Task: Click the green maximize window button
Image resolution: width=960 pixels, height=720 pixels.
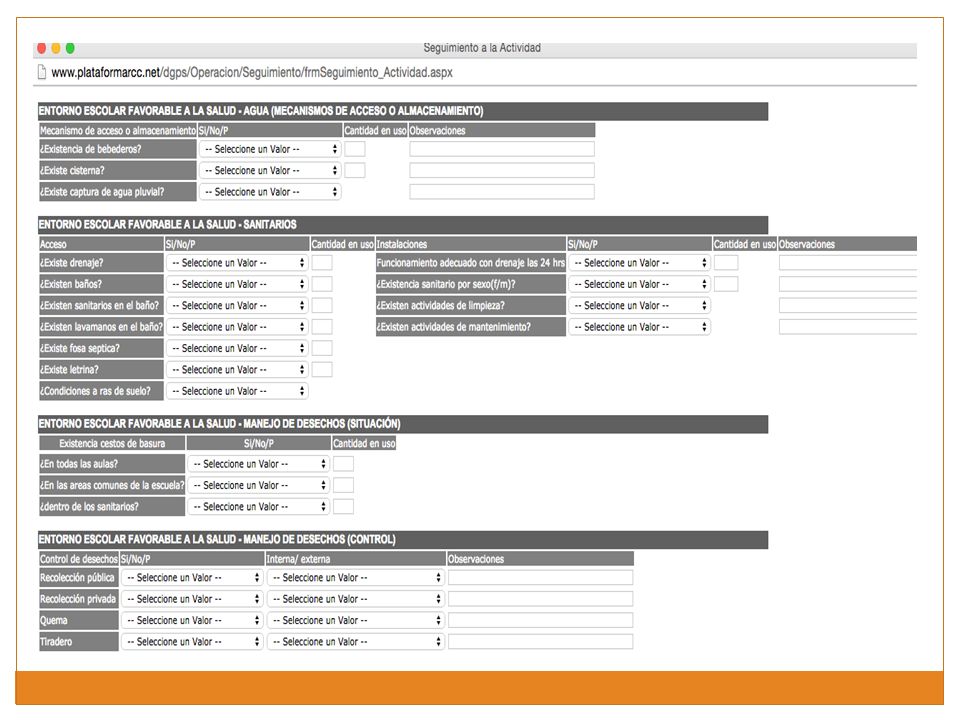Action: pyautogui.click(x=70, y=48)
